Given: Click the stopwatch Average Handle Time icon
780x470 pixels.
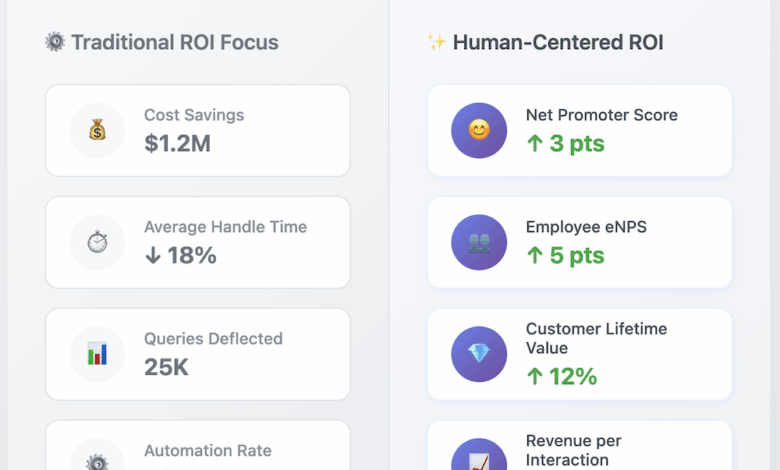Looking at the screenshot, I should (x=97, y=242).
